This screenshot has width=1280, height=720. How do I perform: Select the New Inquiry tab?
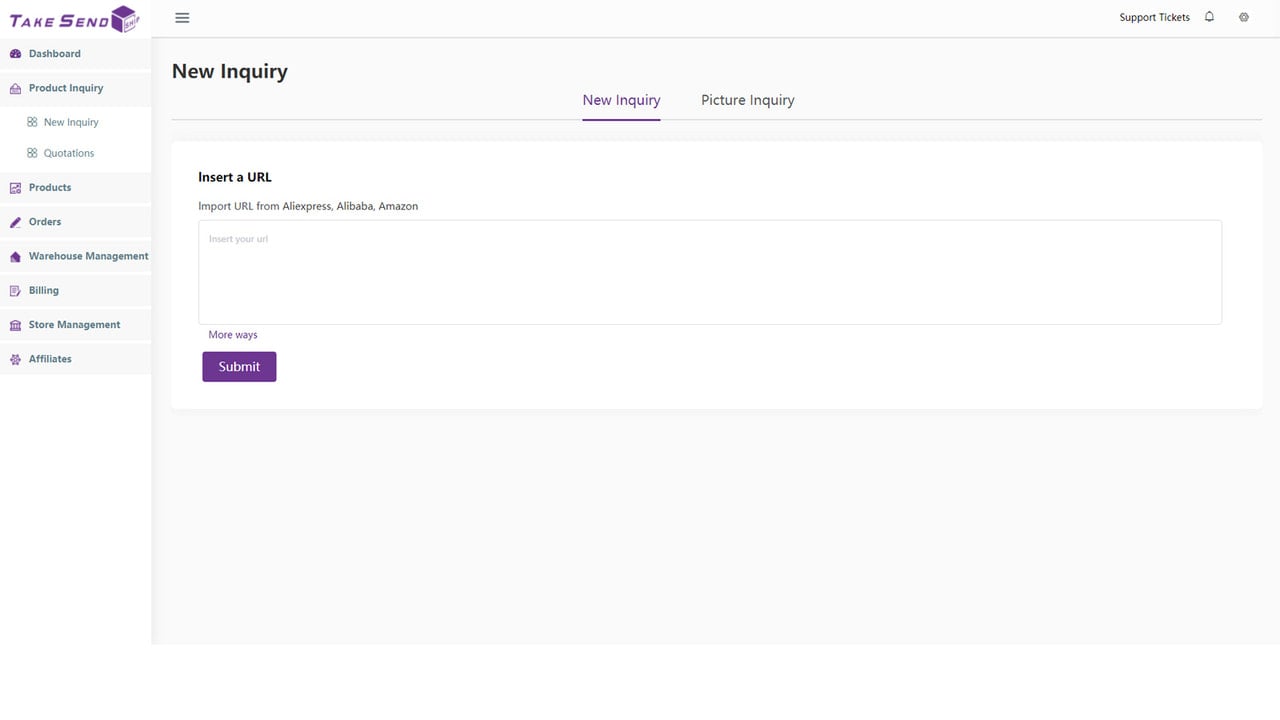tap(621, 100)
